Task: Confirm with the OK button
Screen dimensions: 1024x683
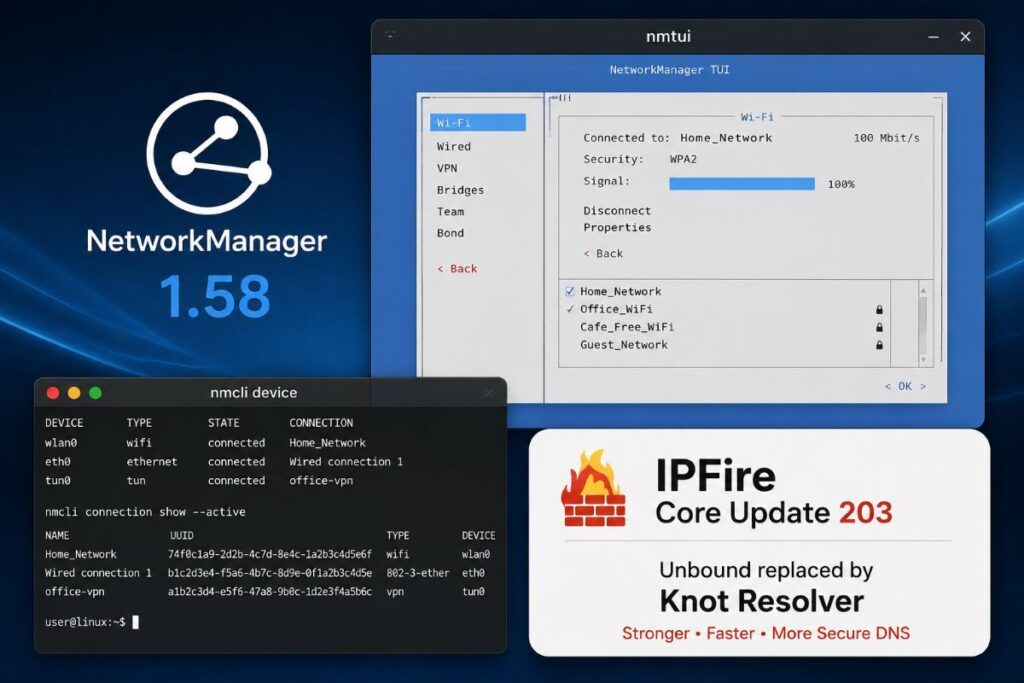Action: 905,386
